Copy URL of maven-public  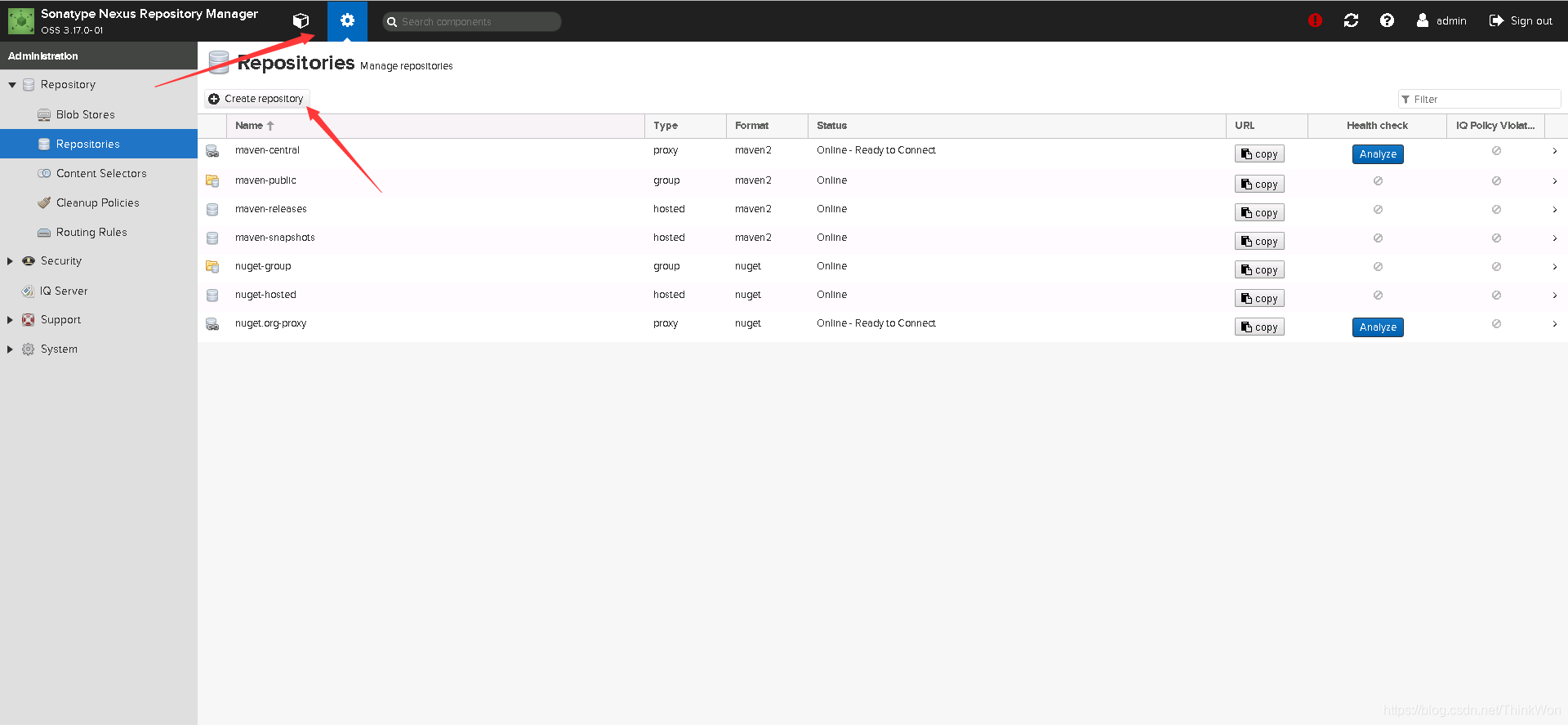click(1259, 184)
